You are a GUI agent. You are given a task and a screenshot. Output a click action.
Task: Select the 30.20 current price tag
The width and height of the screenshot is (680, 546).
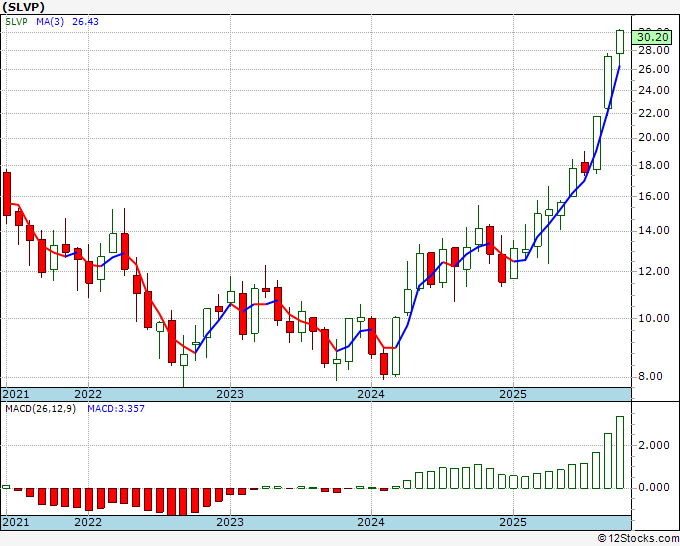click(653, 37)
